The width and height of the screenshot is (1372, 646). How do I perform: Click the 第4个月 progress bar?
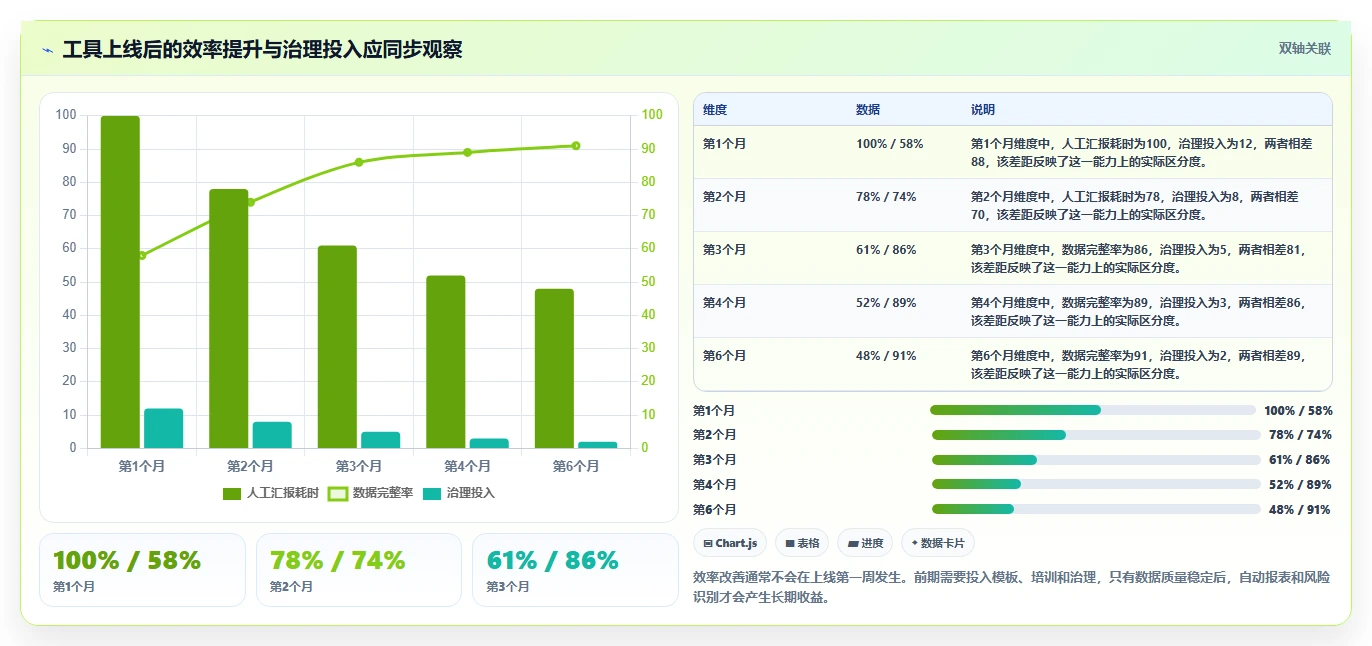(x=1096, y=484)
